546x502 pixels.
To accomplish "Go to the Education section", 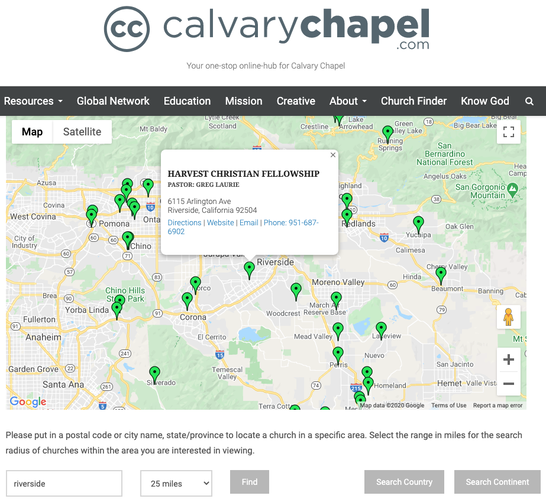I will click(187, 101).
